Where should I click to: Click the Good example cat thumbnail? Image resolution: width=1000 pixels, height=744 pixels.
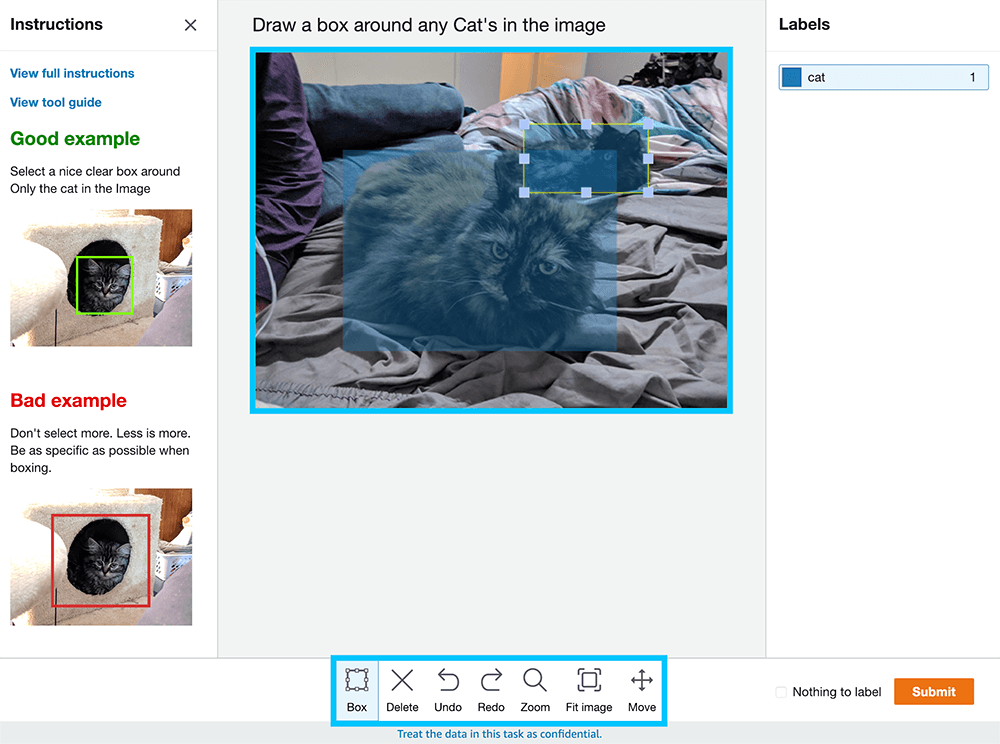tap(101, 278)
